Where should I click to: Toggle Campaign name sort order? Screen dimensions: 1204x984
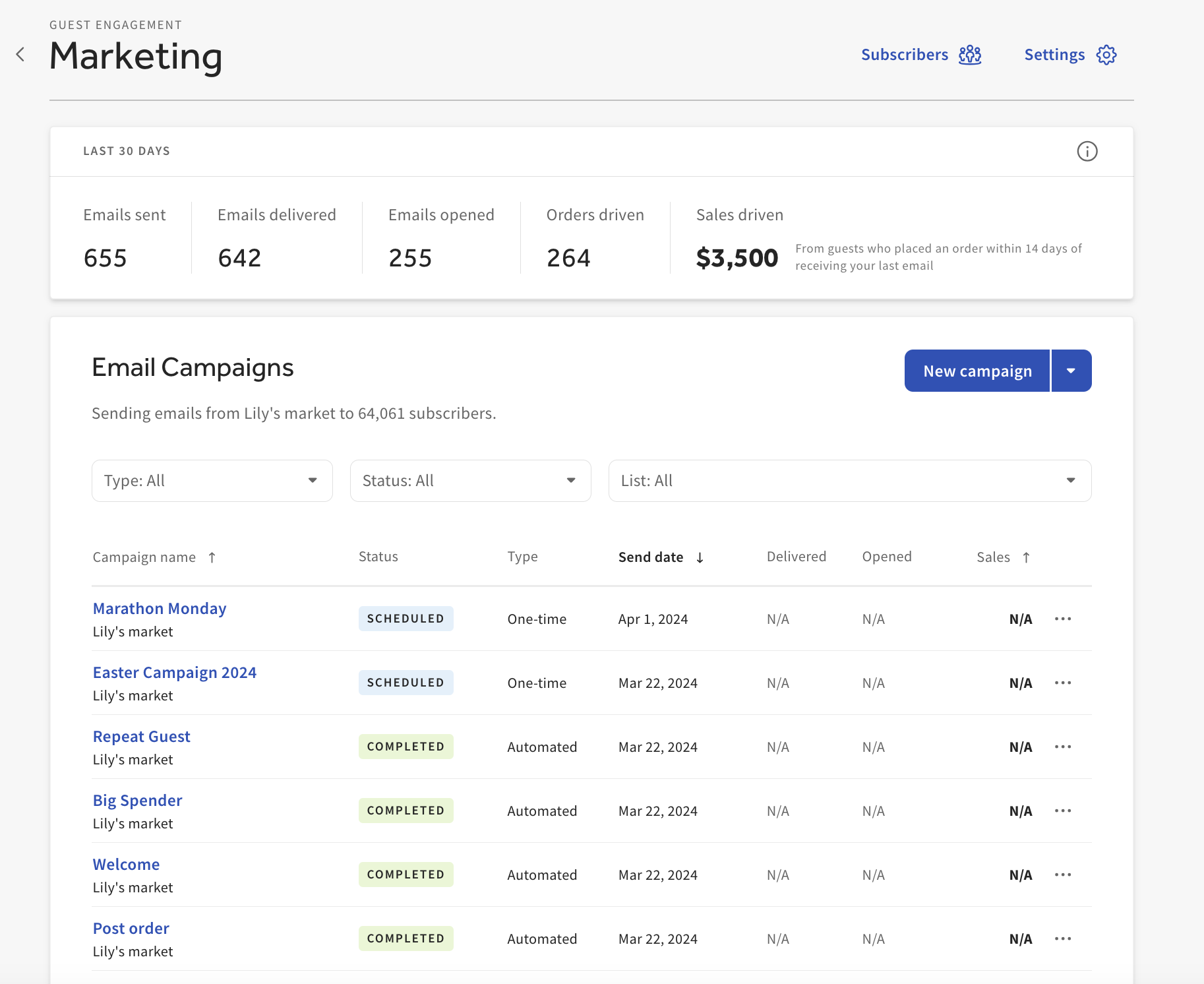click(212, 557)
